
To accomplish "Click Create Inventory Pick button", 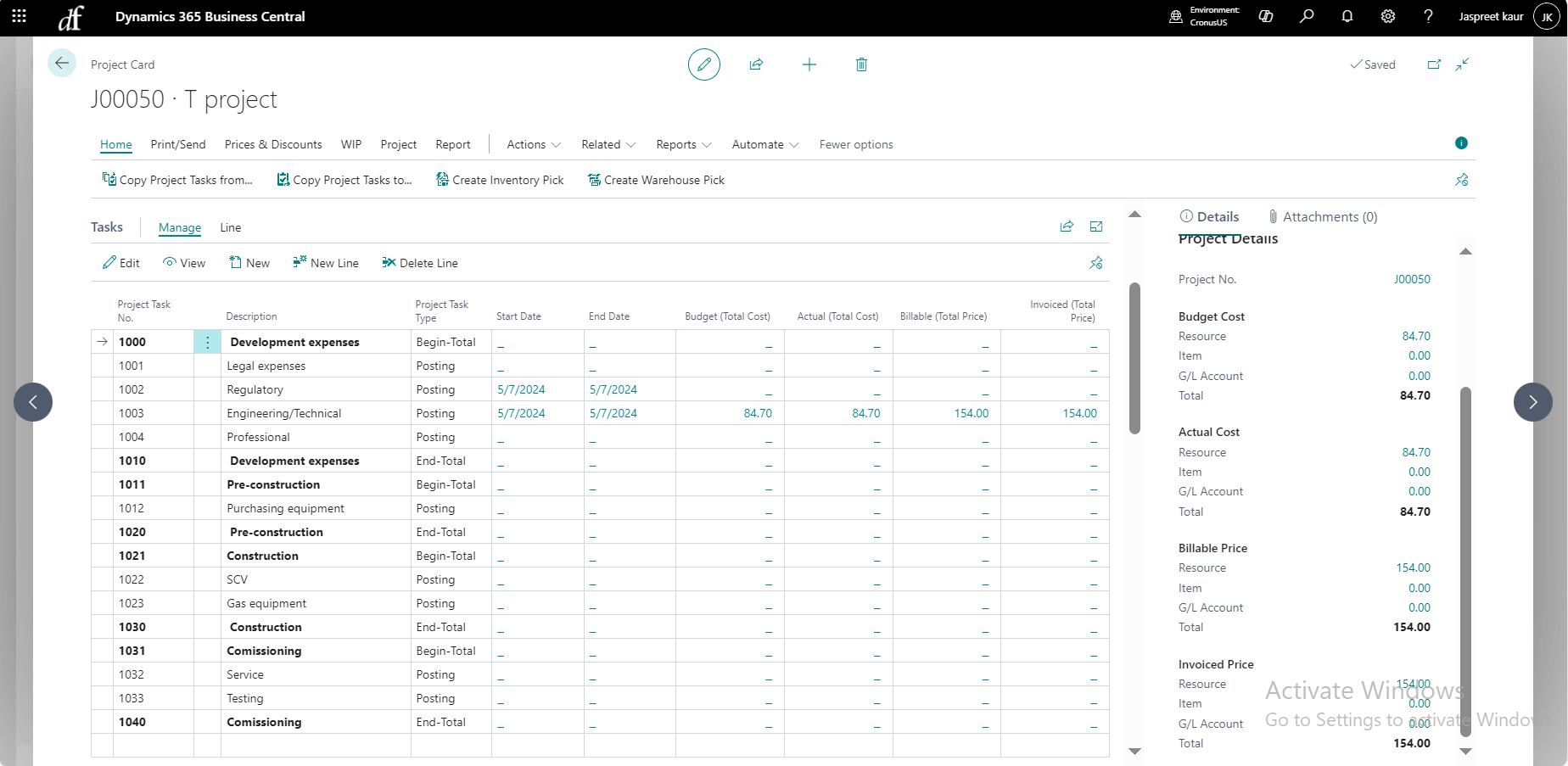I will [x=500, y=180].
